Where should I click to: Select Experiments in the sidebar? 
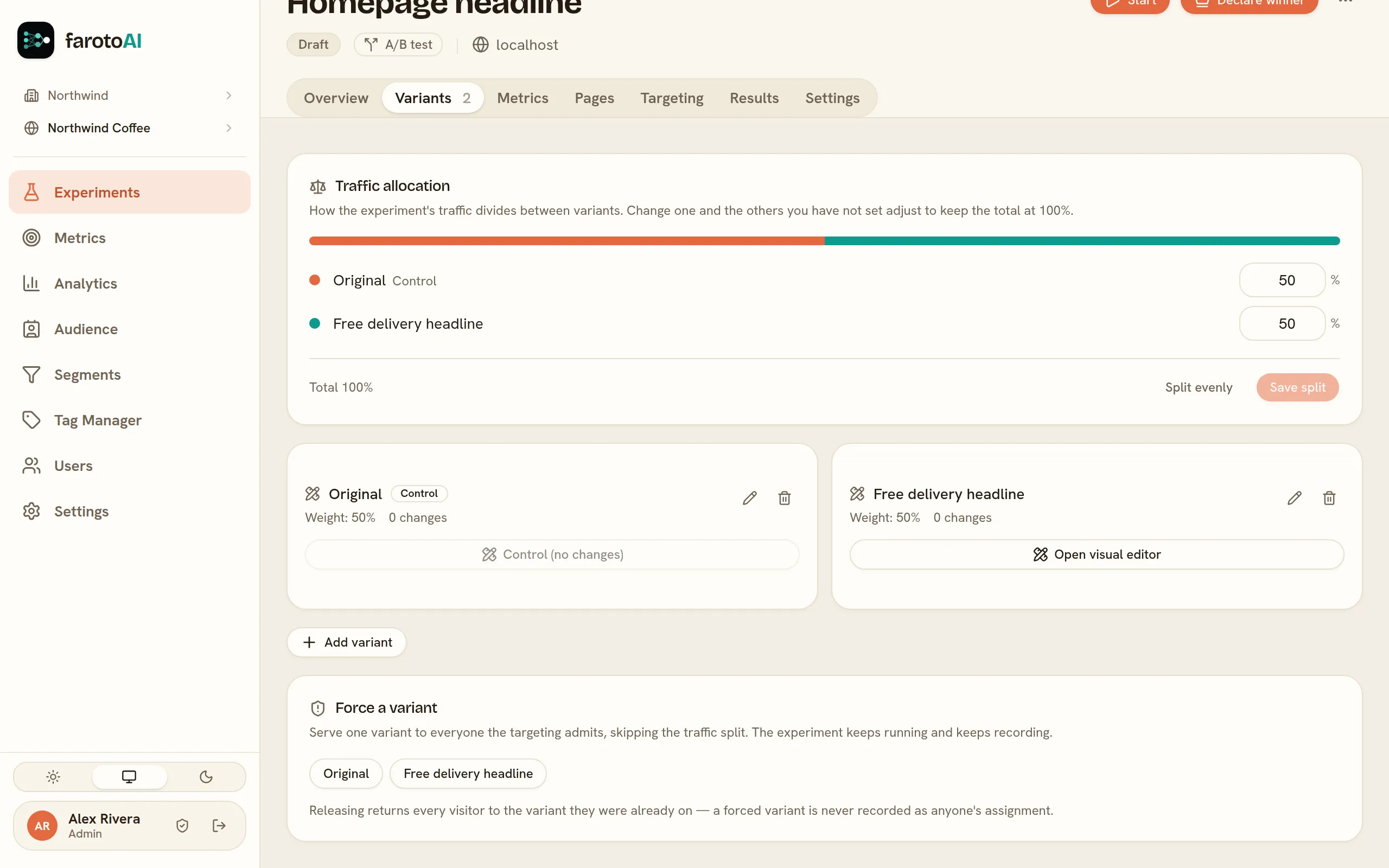tap(130, 192)
